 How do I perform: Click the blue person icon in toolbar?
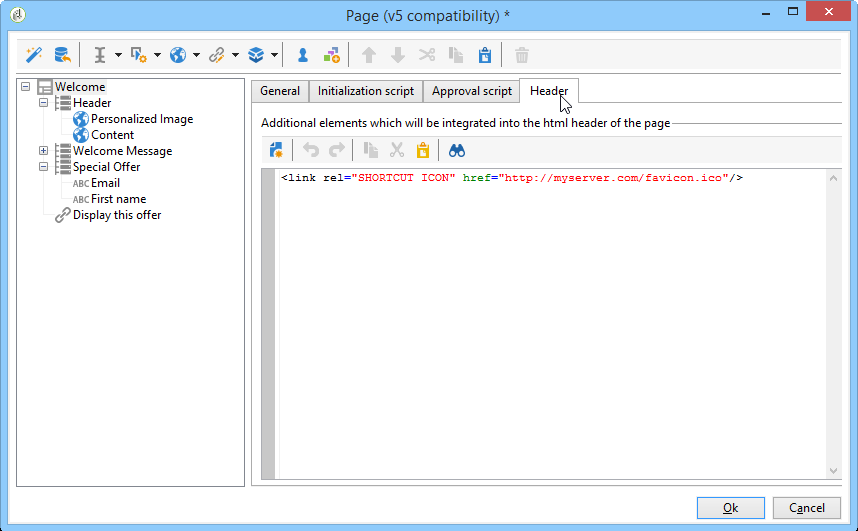[303, 55]
